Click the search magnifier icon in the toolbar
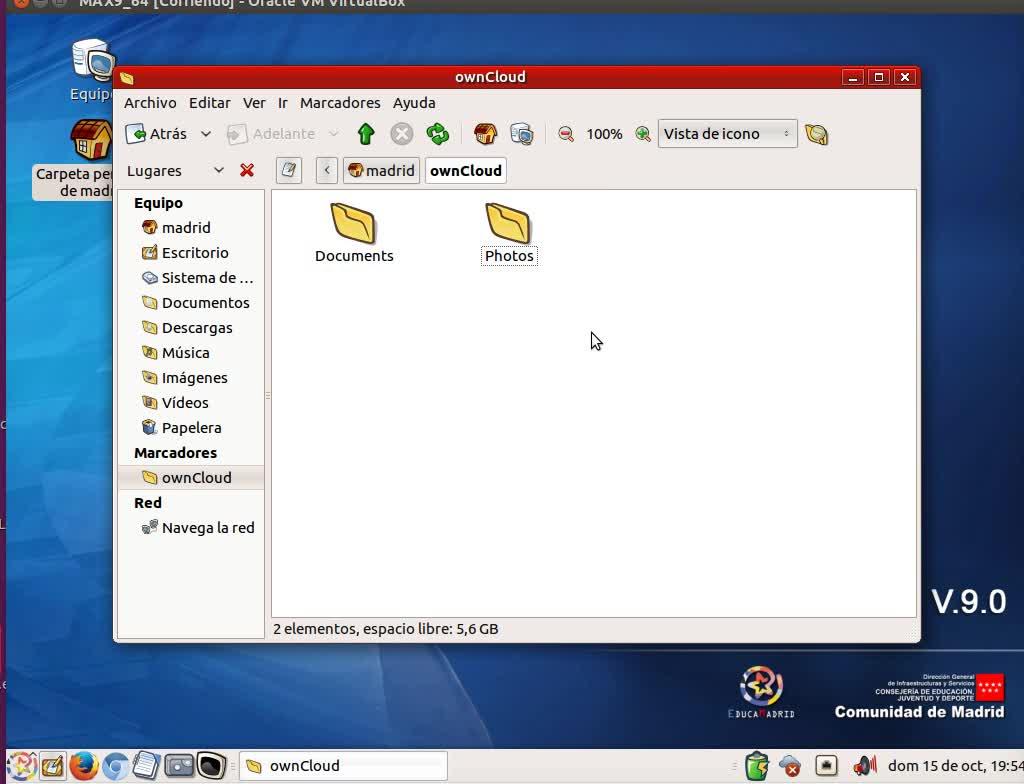 [x=817, y=134]
